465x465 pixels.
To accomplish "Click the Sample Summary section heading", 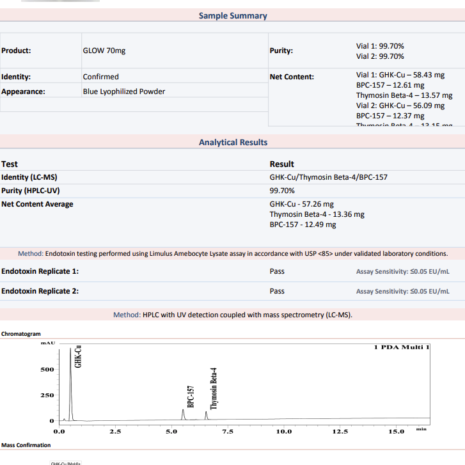I will 233,16.
